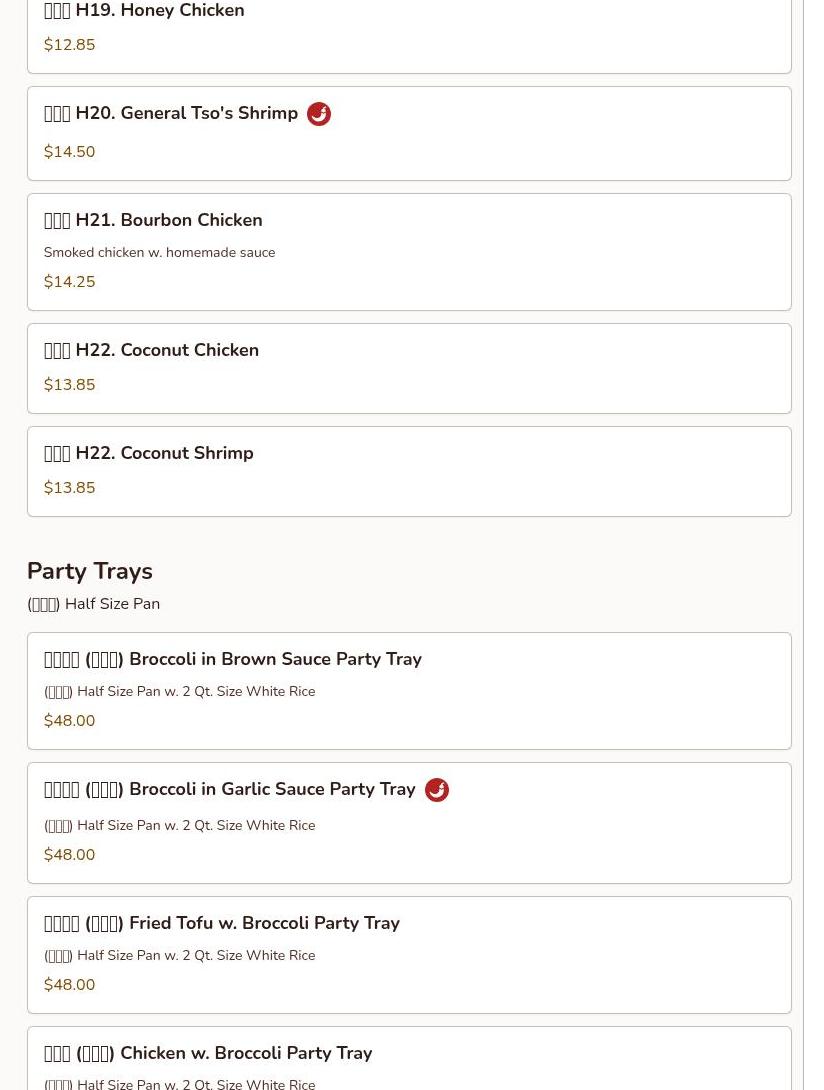824x1090 pixels.
Task: Click spicy icon on Broccoli in Garlic Sauce
Action: pyautogui.click(x=437, y=790)
